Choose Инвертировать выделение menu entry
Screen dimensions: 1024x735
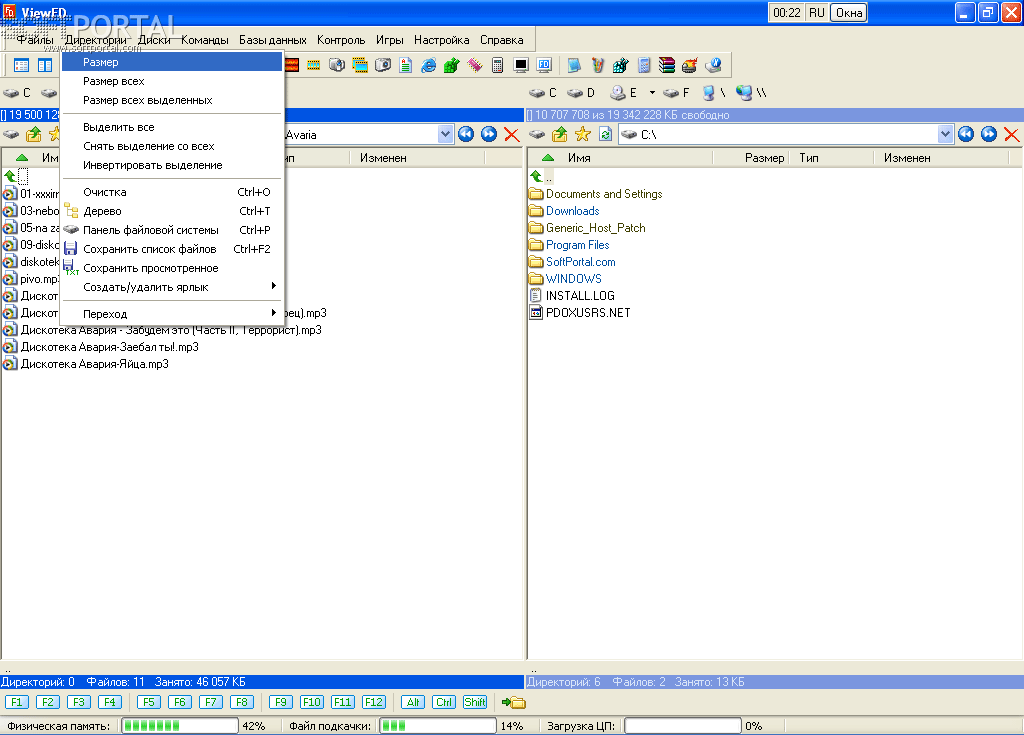pos(172,165)
